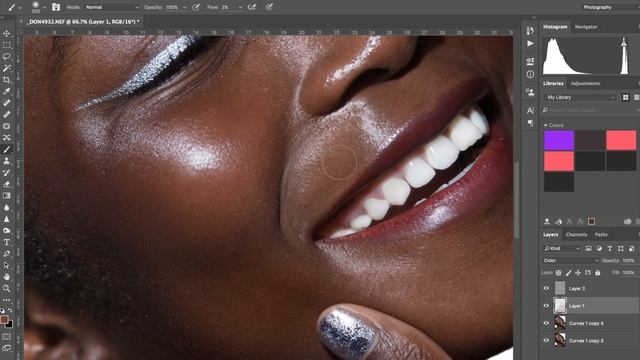Toggle pressure for opacity button
Screen dimensions: 640x360
196,7
